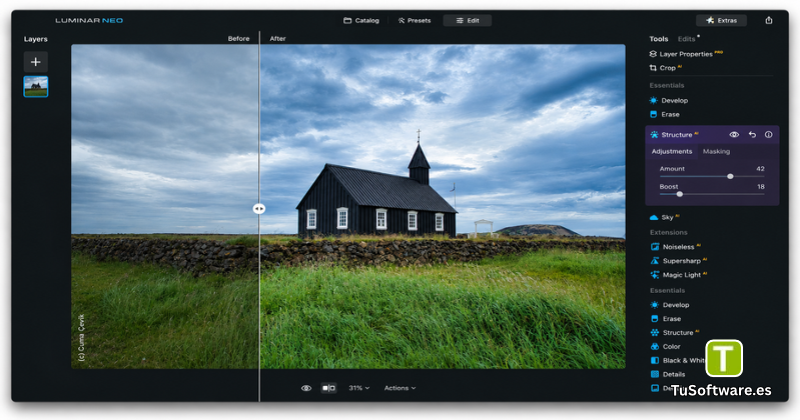Click the Layers panel heading
This screenshot has width=800, height=420.
point(36,39)
